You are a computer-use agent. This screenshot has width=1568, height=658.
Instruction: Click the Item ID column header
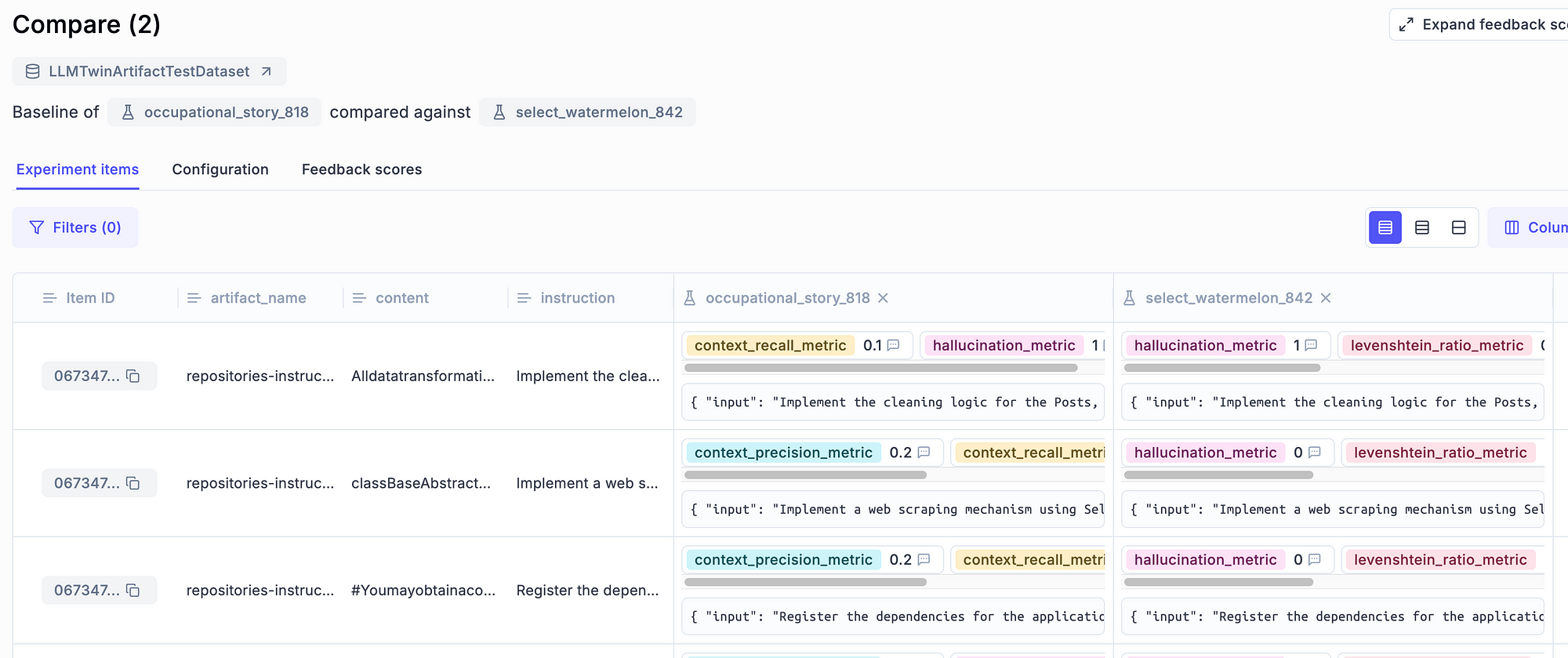[x=90, y=298]
